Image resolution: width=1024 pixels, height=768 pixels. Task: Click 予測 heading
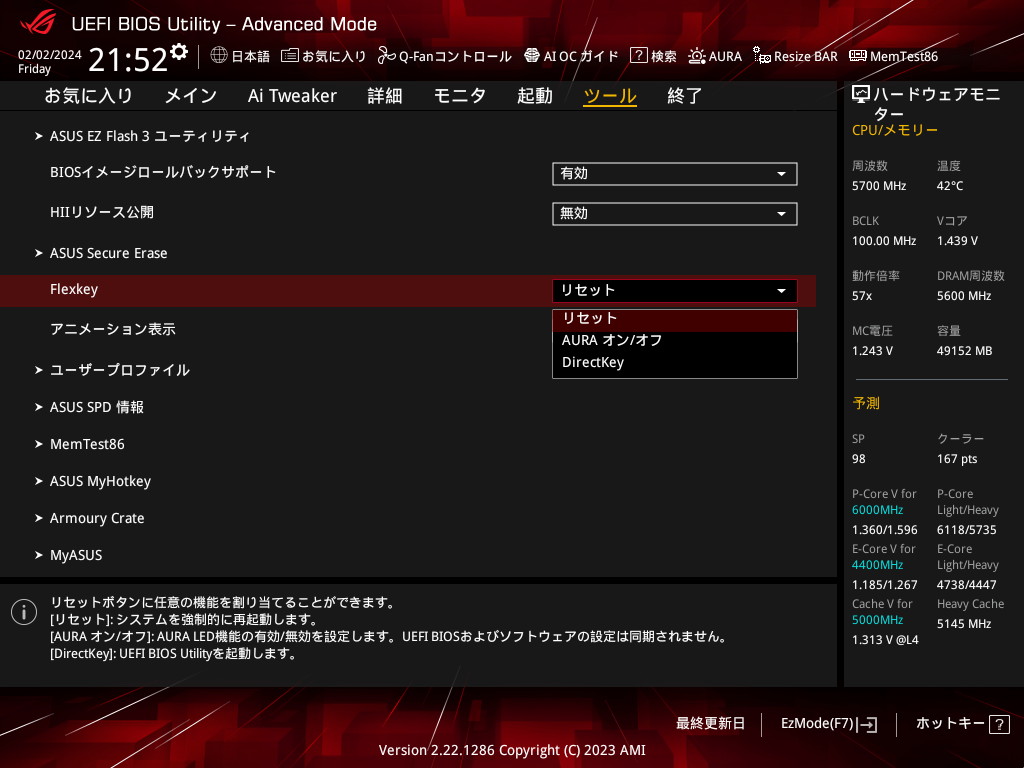click(x=866, y=403)
